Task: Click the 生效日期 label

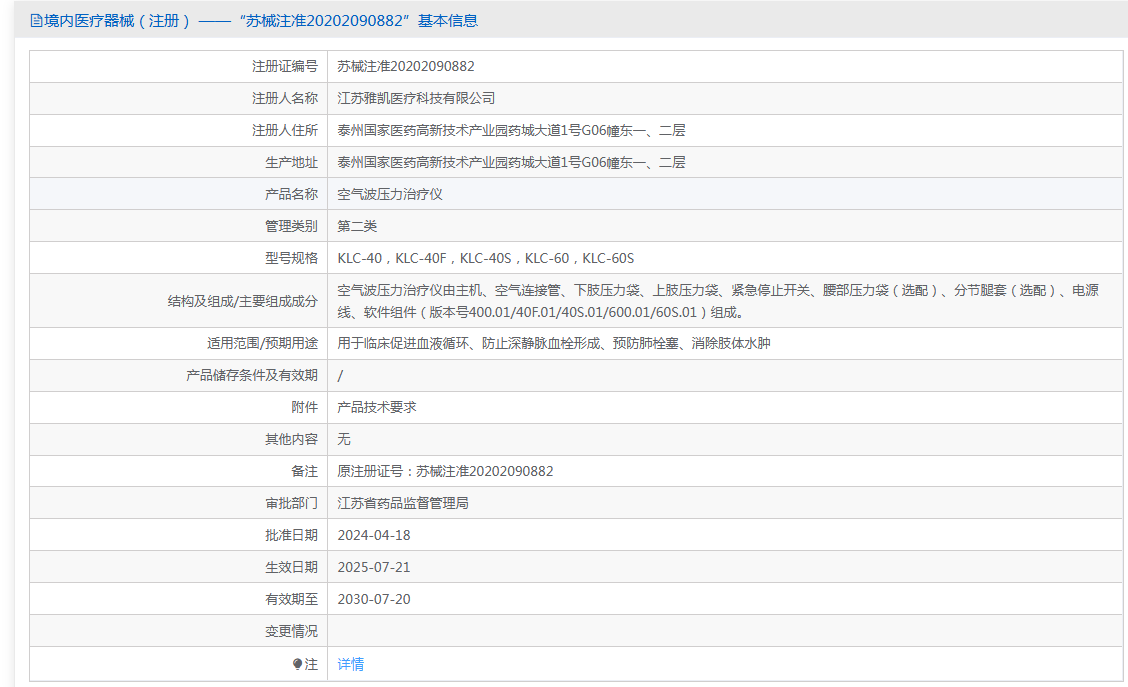Action: click(291, 567)
